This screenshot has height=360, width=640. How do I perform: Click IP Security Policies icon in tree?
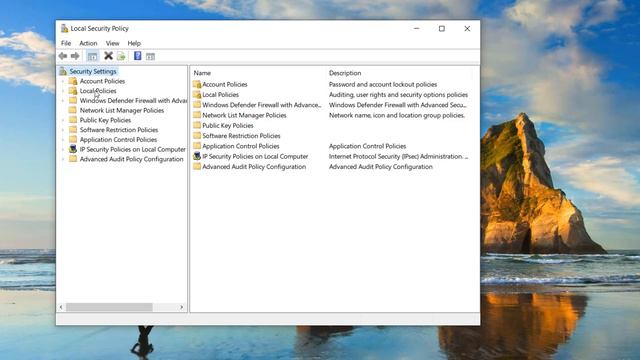click(73, 149)
